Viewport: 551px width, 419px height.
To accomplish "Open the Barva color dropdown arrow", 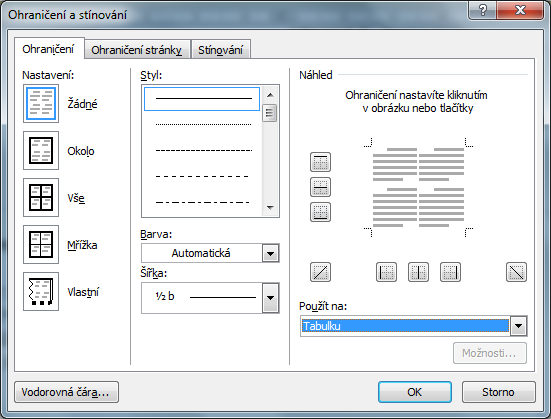I will pyautogui.click(x=271, y=253).
